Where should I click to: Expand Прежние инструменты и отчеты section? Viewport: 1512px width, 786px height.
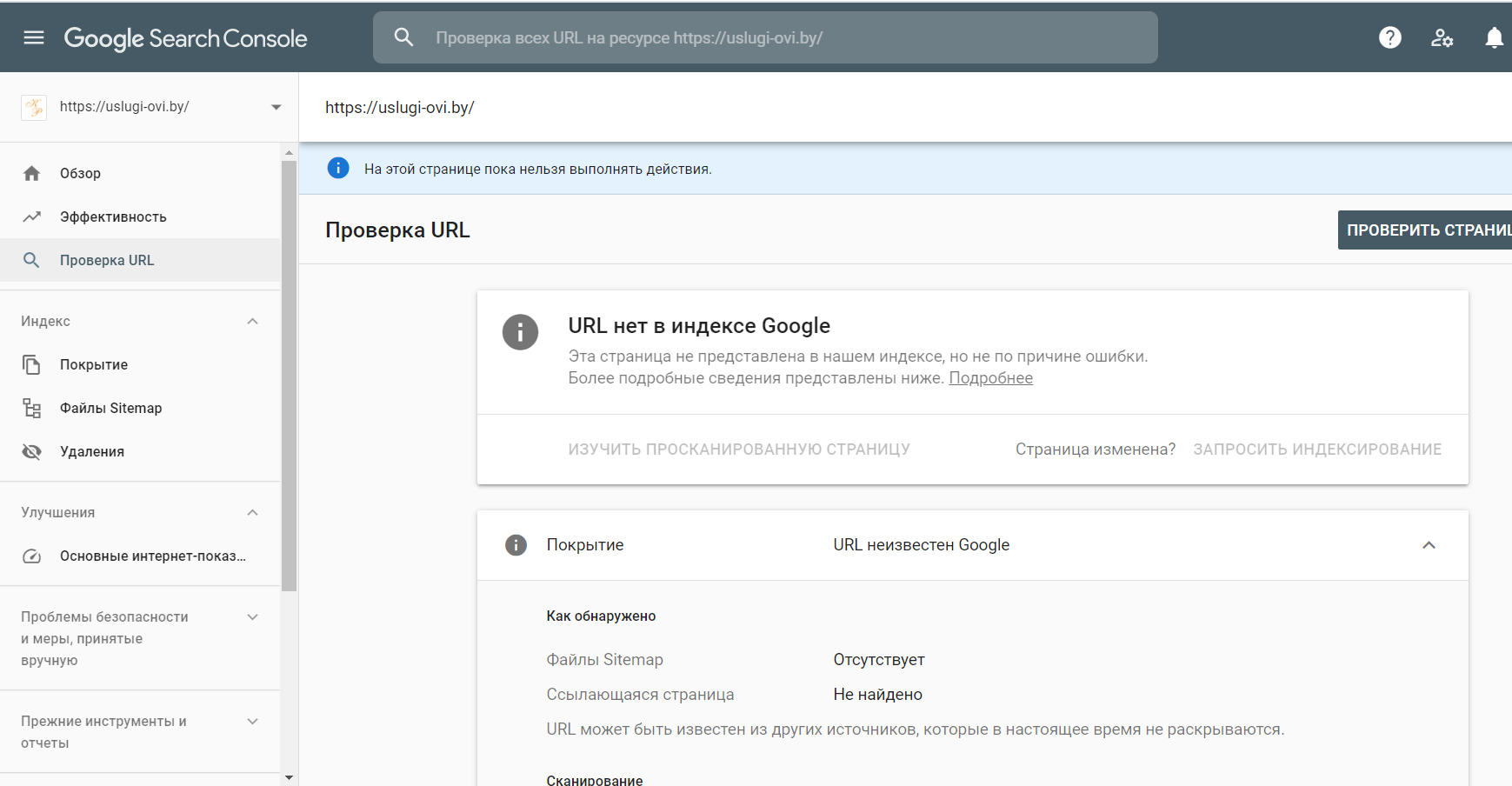coord(253,721)
